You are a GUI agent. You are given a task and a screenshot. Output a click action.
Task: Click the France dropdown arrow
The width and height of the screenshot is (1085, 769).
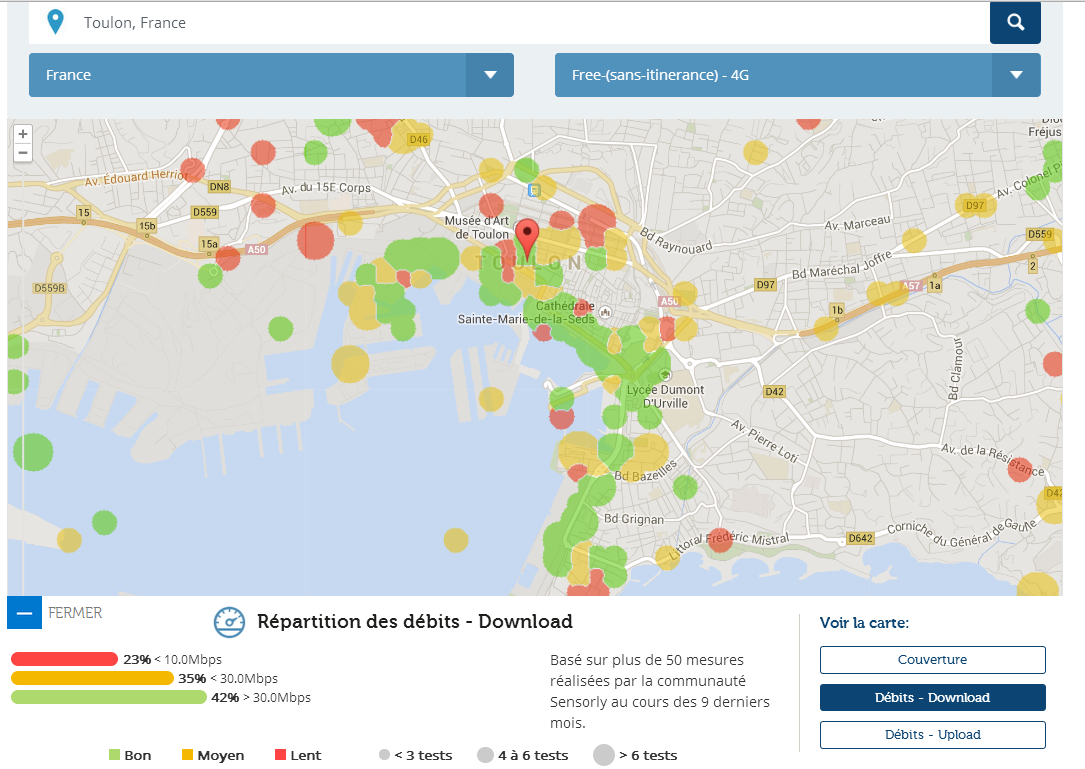pos(490,75)
